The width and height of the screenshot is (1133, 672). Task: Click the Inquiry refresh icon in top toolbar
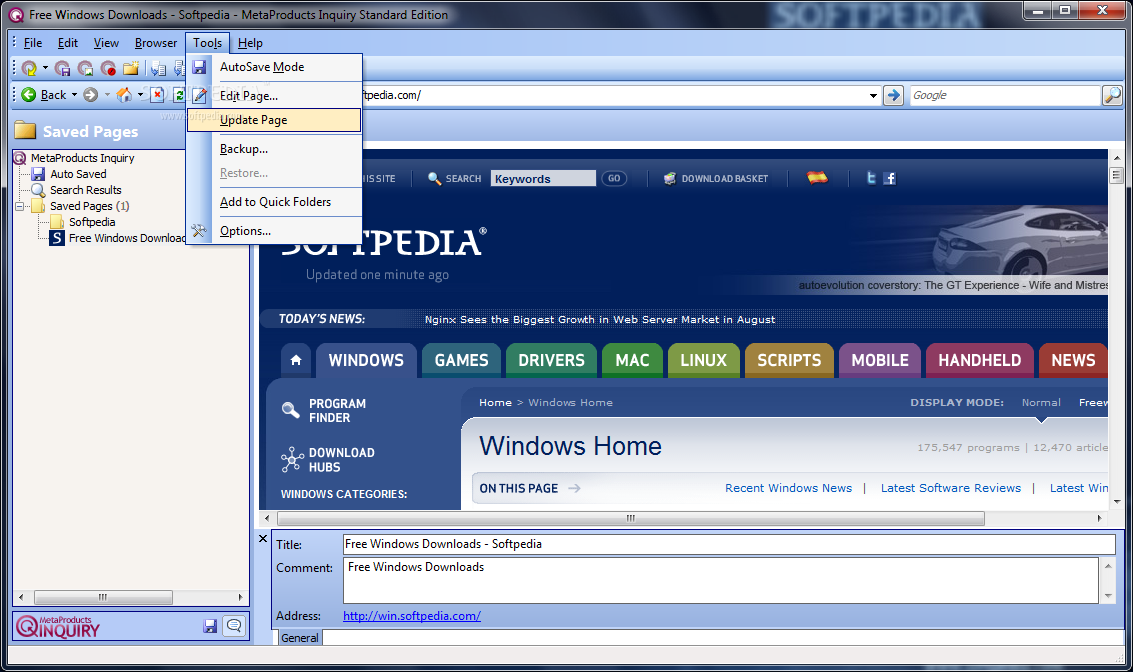(29, 69)
